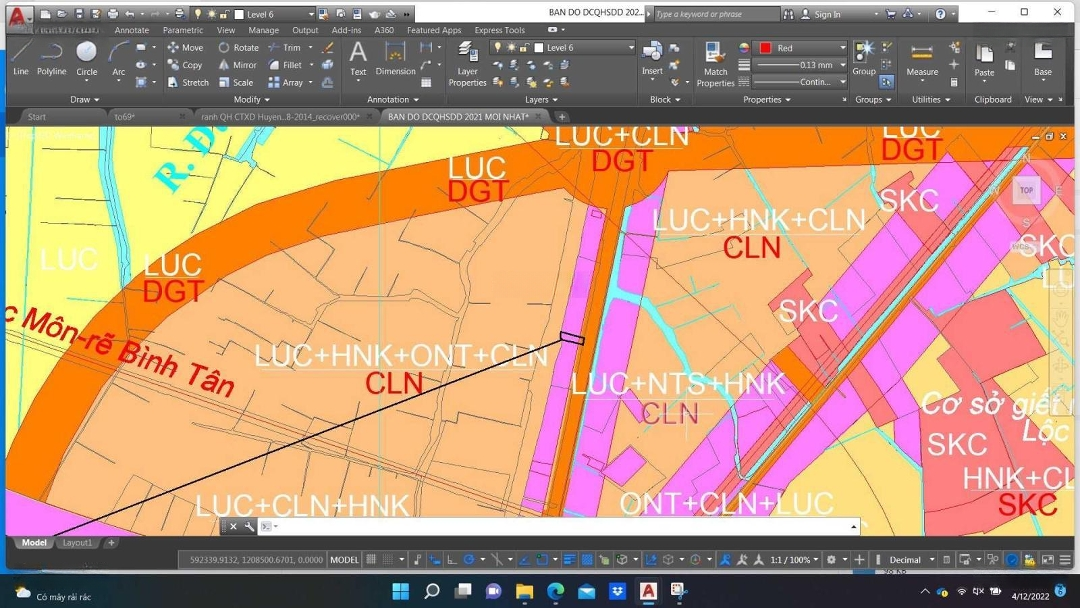The height and width of the screenshot is (608, 1080).
Task: Start the Measure utility
Action: (922, 59)
